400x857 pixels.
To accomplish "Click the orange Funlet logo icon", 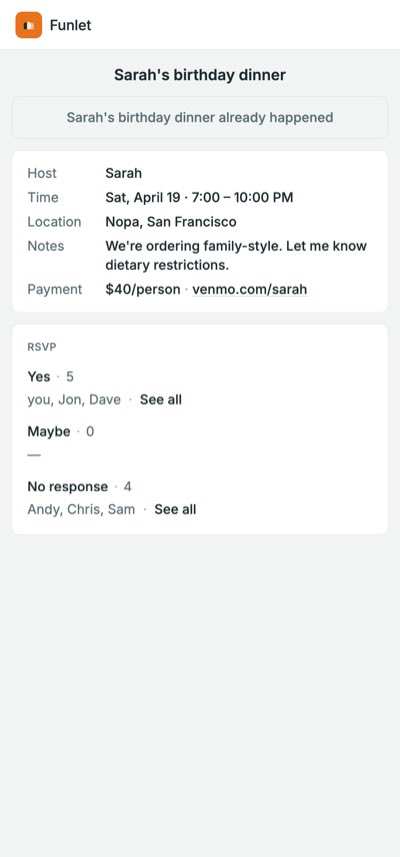I will click(x=28, y=25).
